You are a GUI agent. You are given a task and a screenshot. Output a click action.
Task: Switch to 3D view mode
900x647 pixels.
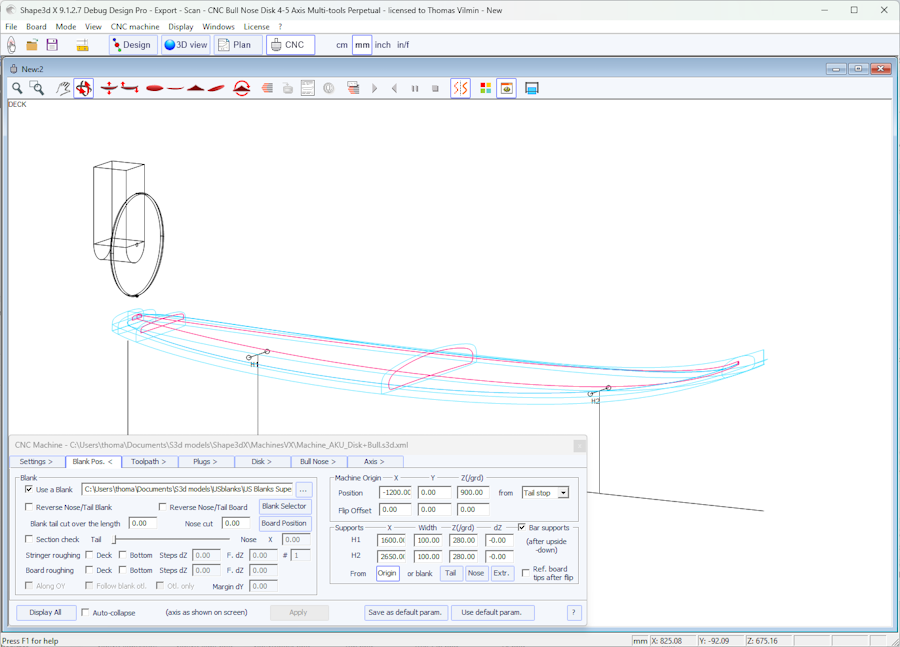tap(186, 45)
